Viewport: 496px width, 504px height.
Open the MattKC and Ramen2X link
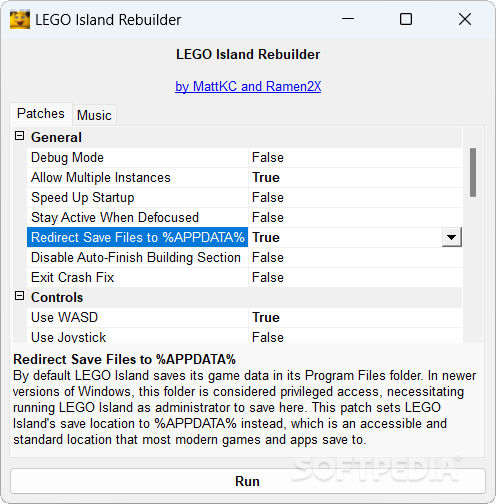point(248,86)
